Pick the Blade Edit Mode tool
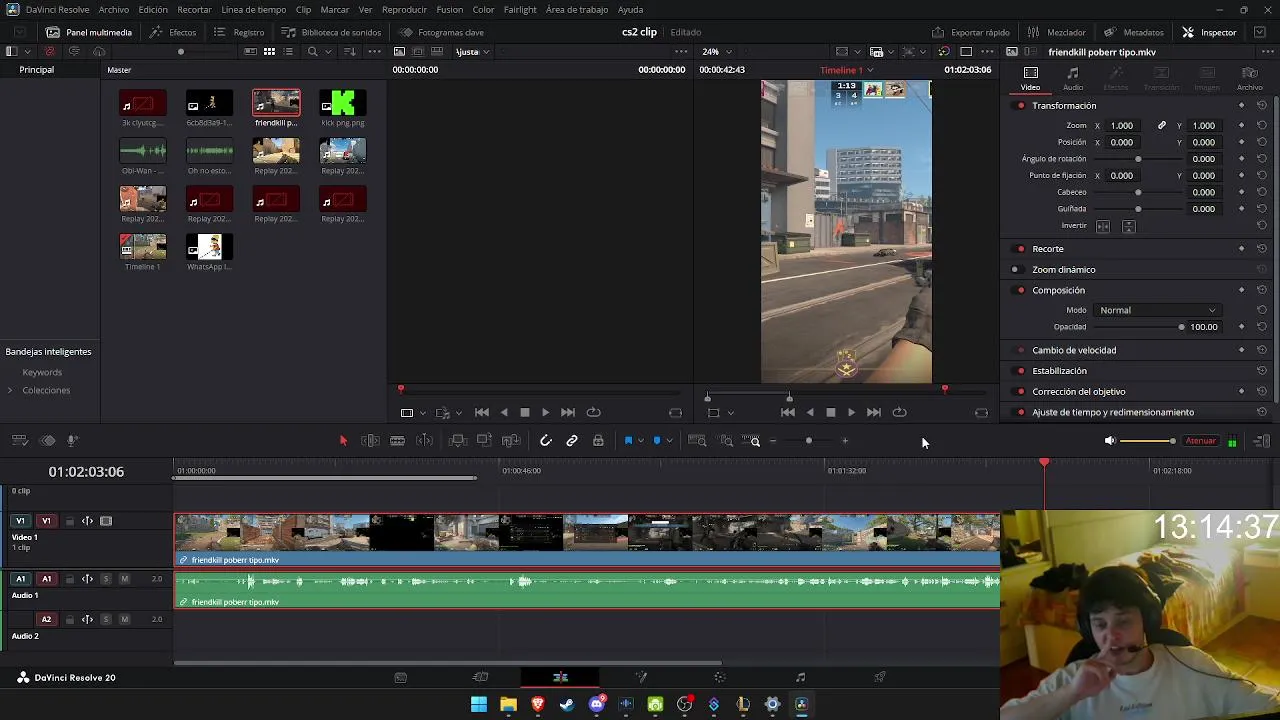 tap(397, 441)
